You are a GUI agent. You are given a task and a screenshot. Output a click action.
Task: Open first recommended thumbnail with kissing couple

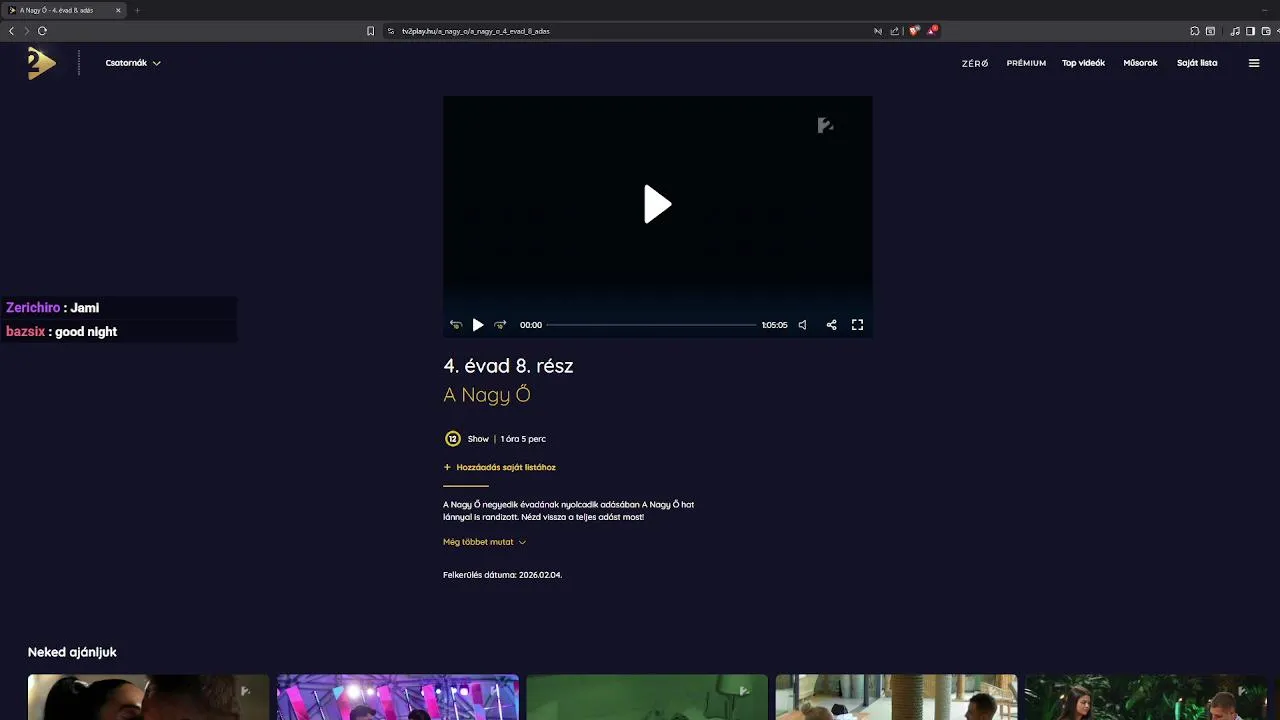point(148,697)
